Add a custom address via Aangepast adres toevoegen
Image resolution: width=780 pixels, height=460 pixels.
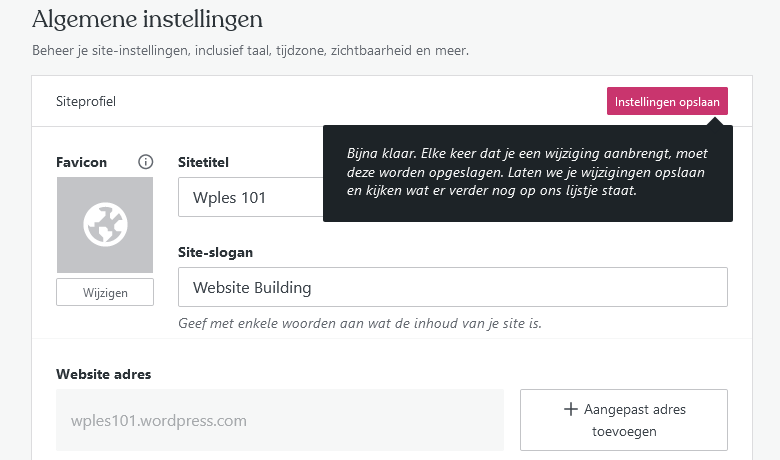pos(624,420)
